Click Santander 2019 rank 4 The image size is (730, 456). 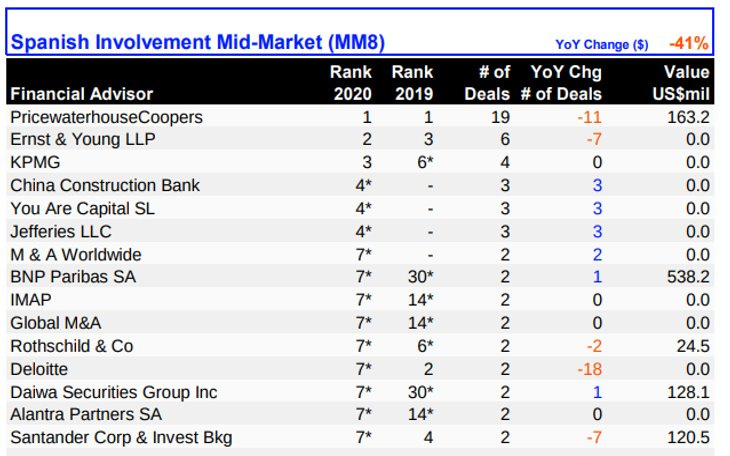[429, 437]
